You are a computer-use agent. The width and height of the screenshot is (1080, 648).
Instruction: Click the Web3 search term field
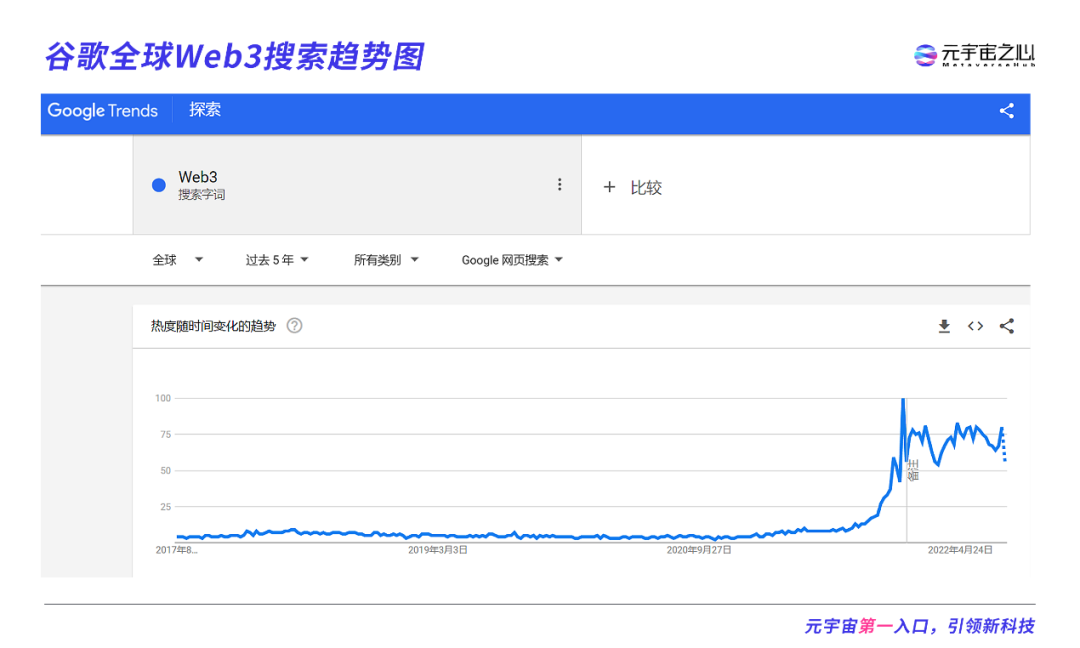tap(357, 185)
